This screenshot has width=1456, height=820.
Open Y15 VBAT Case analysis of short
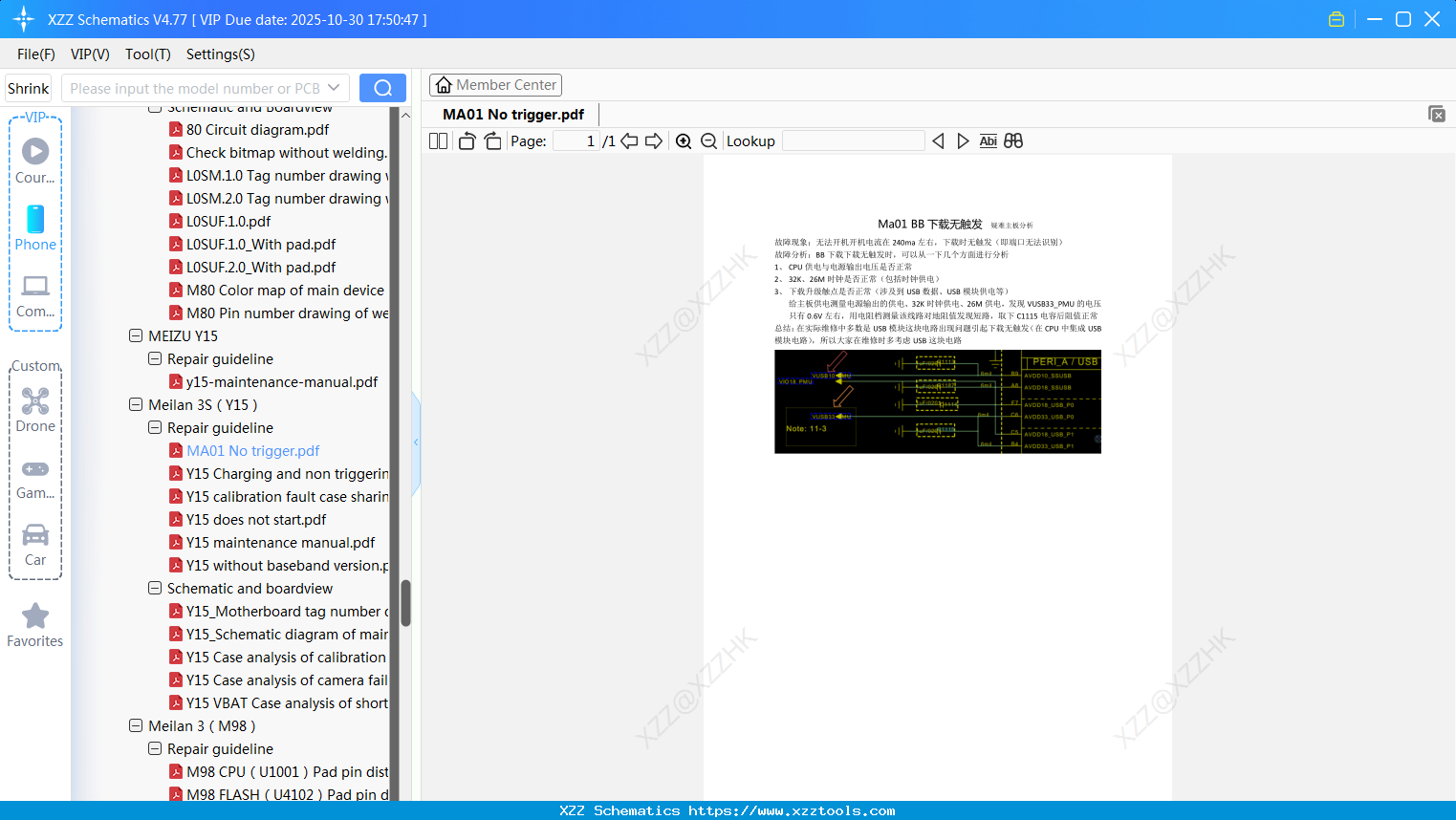coord(287,702)
